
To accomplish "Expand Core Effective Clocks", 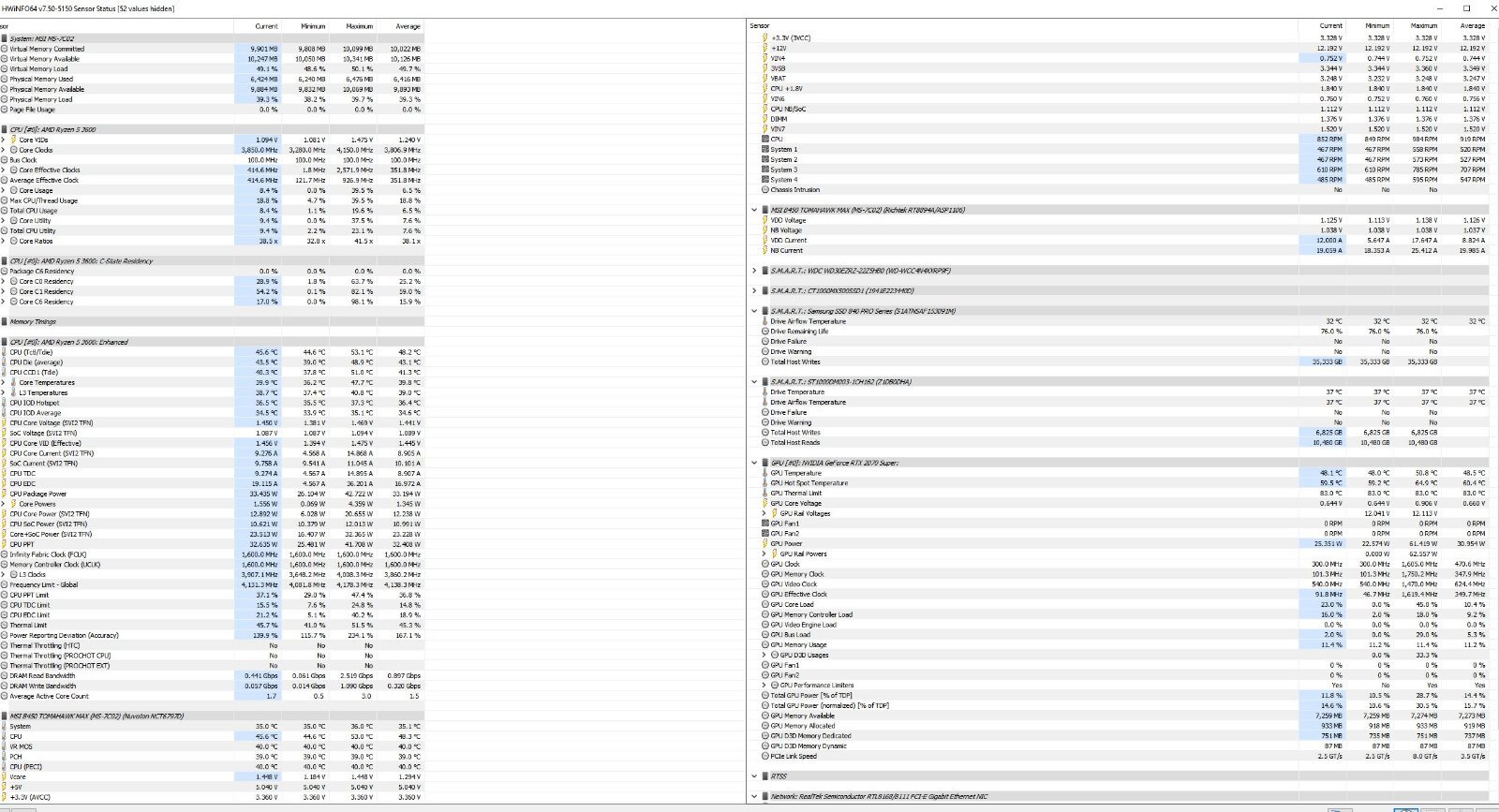I will point(3,170).
